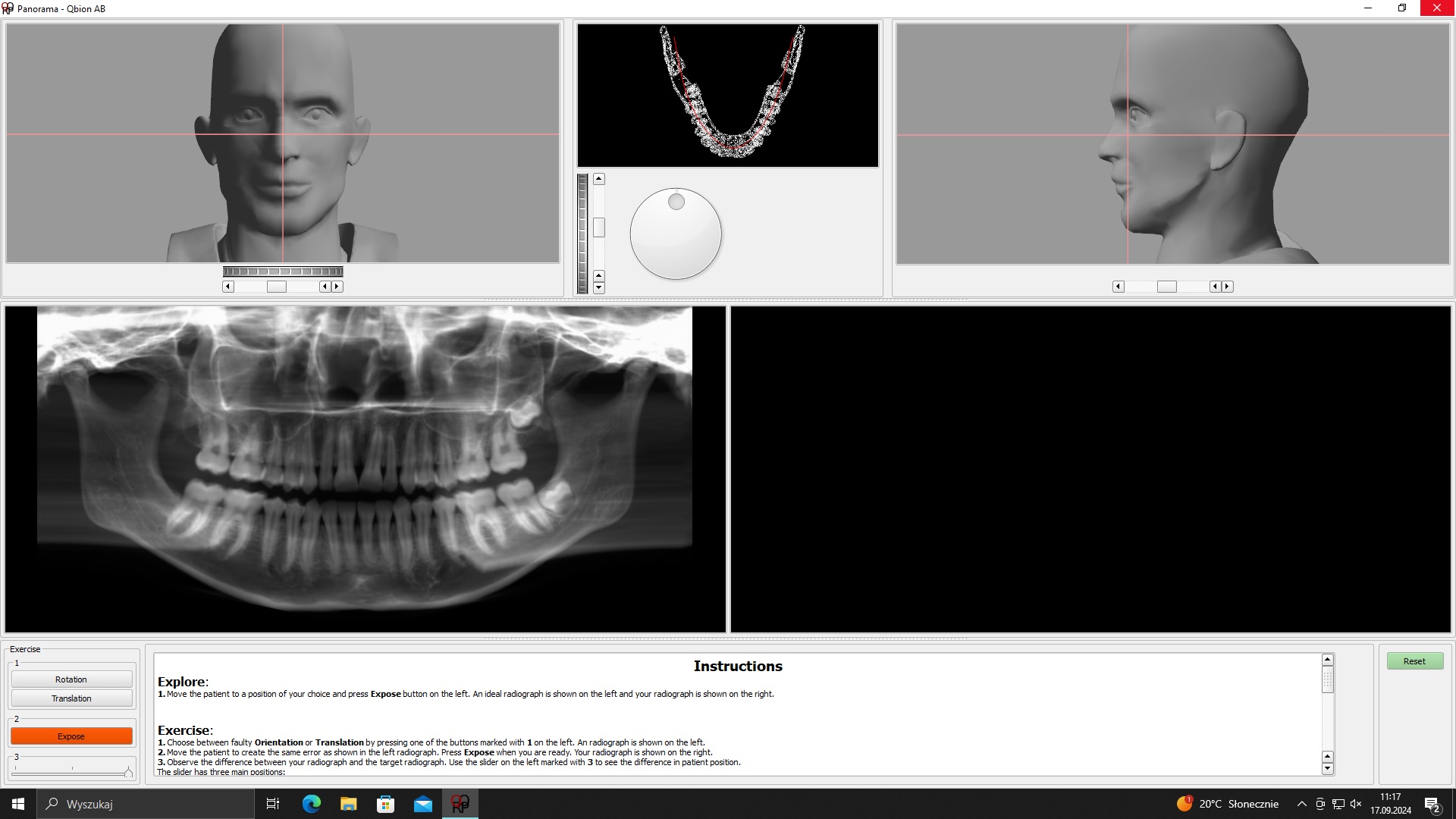Click the front-view horizontal scrollbar thumb
The height and width of the screenshot is (819, 1456).
click(x=277, y=287)
